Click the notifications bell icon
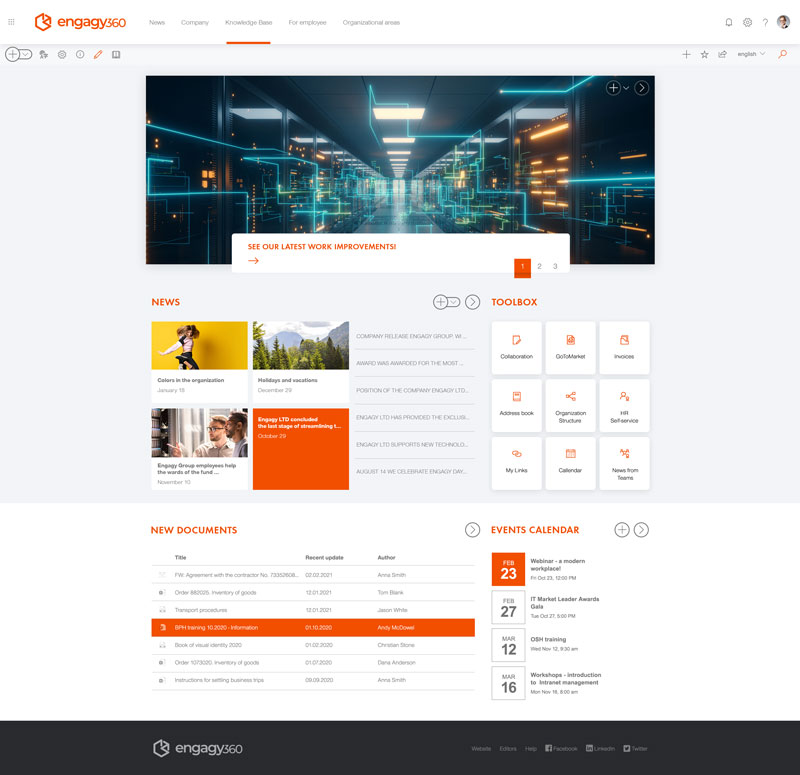 pyautogui.click(x=728, y=22)
